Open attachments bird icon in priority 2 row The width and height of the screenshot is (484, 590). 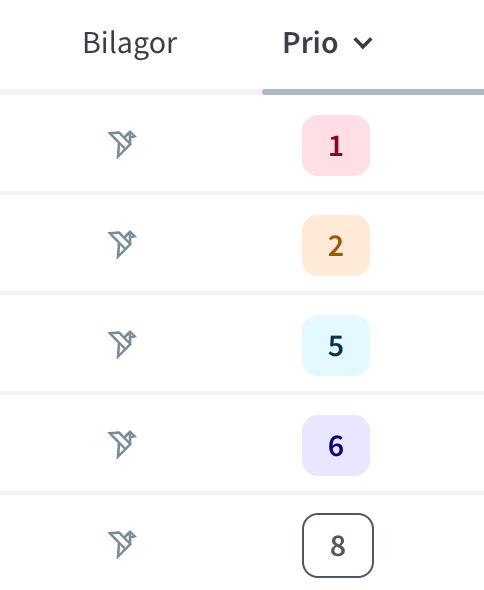pos(122,245)
